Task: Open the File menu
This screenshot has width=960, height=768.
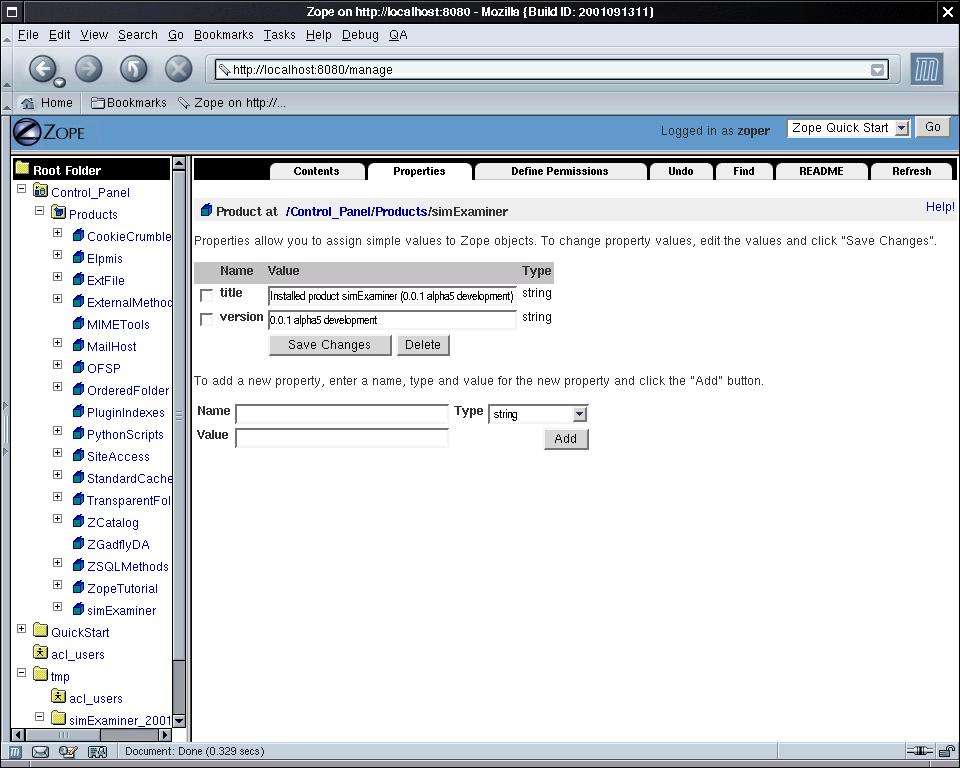Action: (x=28, y=35)
